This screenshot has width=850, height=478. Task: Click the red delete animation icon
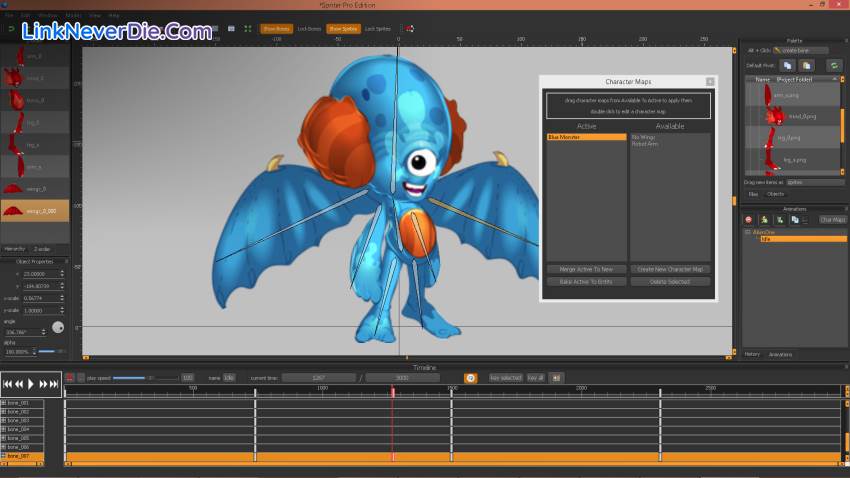(x=749, y=219)
